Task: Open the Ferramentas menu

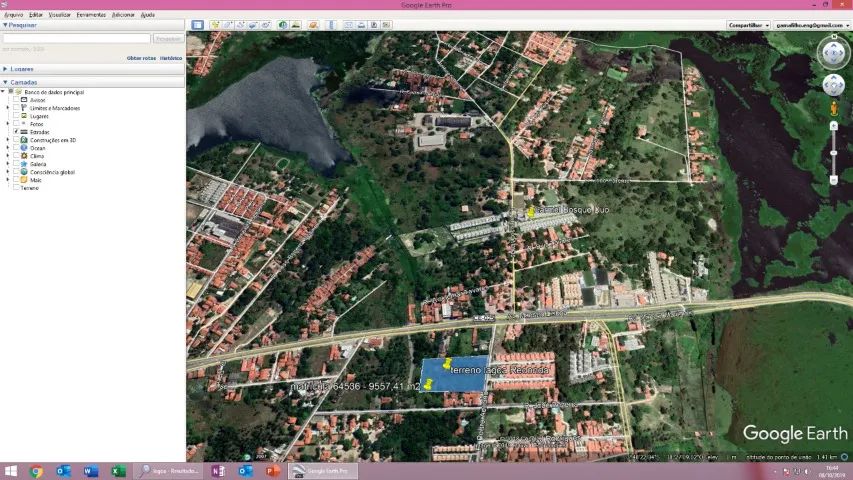Action: coord(91,15)
